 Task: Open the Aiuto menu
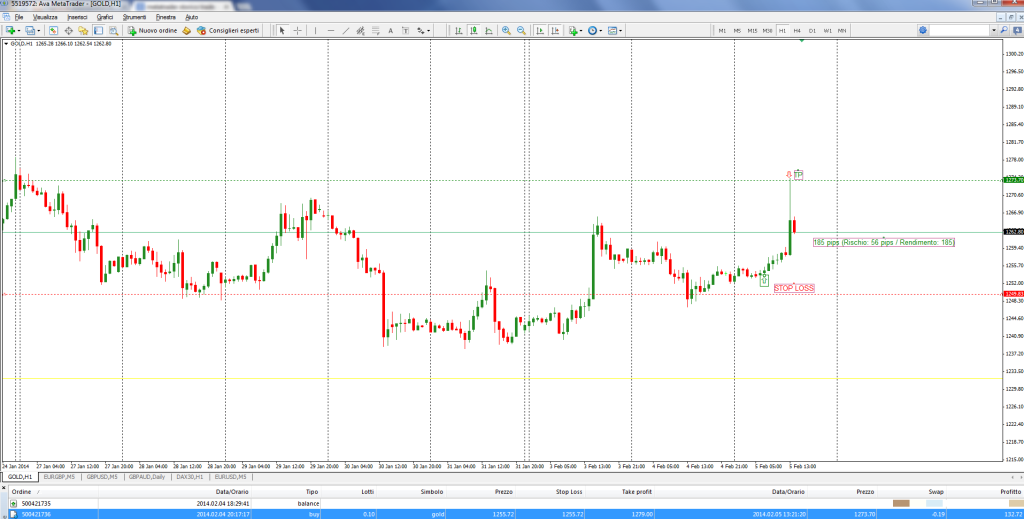click(191, 16)
